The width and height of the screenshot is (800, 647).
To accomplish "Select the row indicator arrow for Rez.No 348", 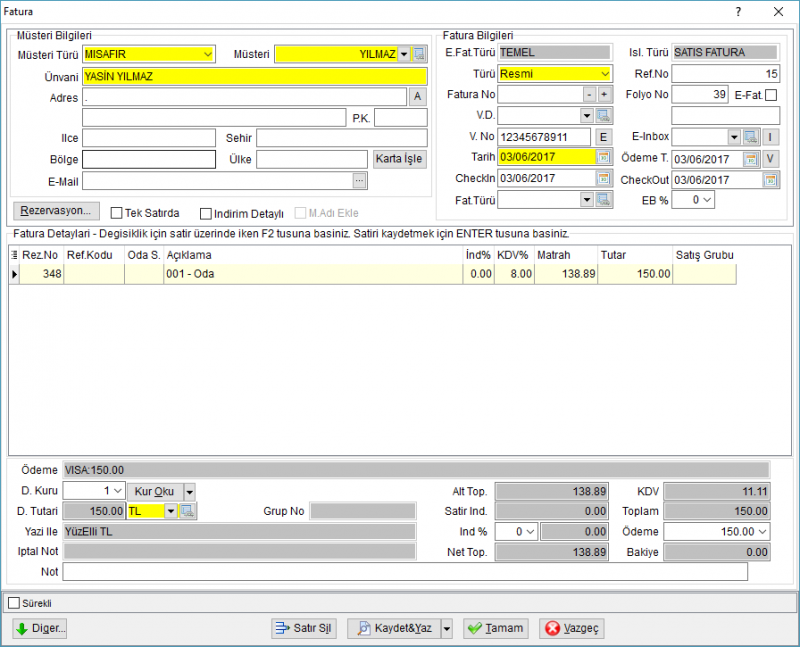I will coord(14,274).
